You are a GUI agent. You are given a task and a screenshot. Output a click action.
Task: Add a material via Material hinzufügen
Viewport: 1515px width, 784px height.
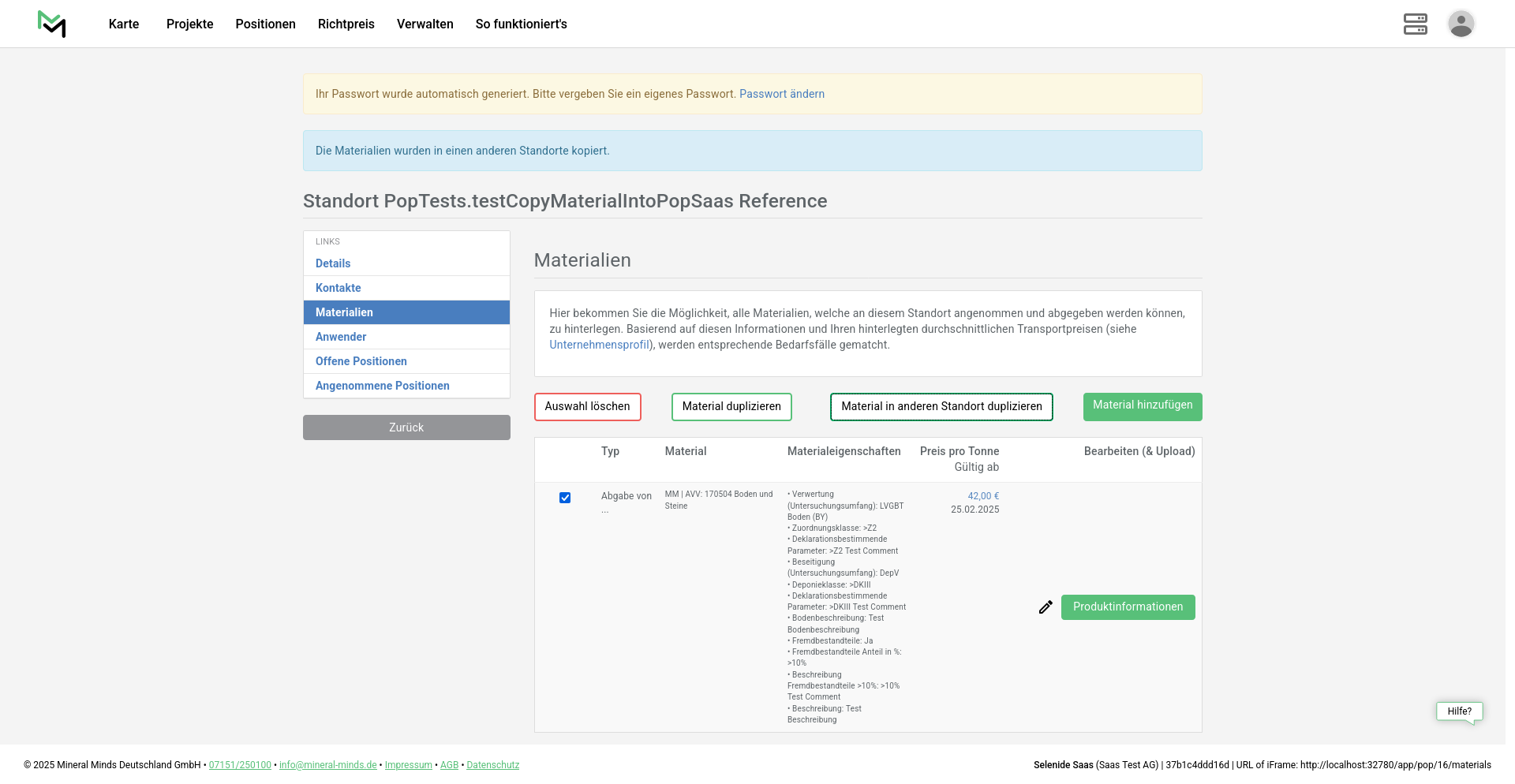coord(1142,406)
